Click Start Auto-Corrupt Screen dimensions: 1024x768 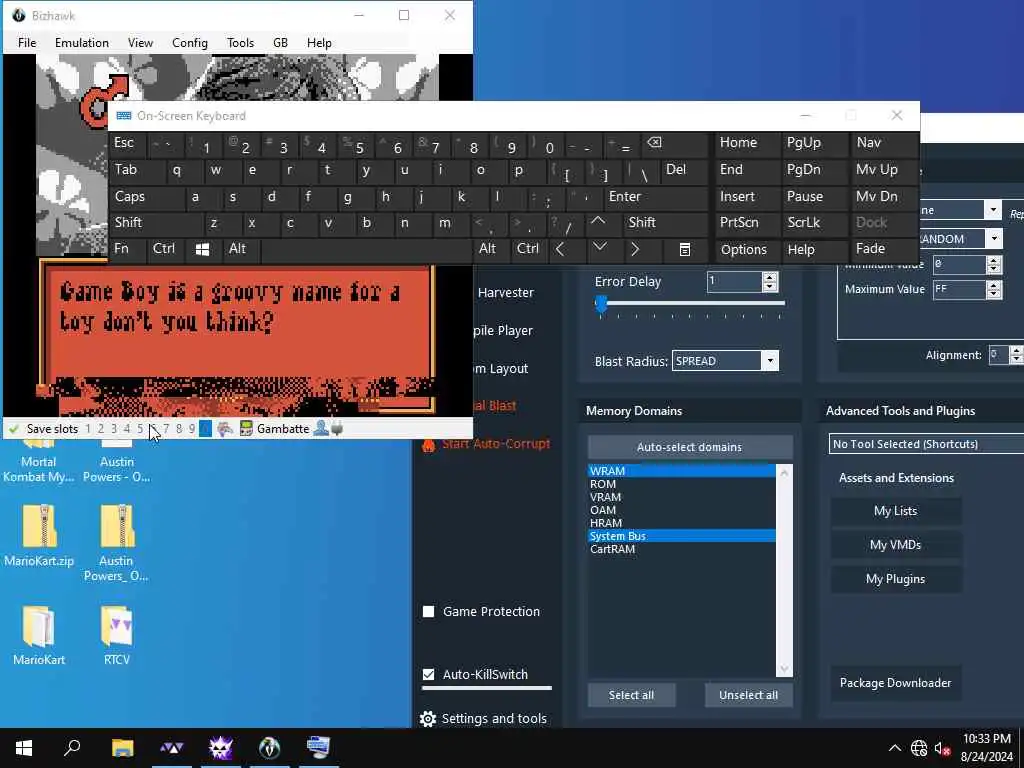496,444
